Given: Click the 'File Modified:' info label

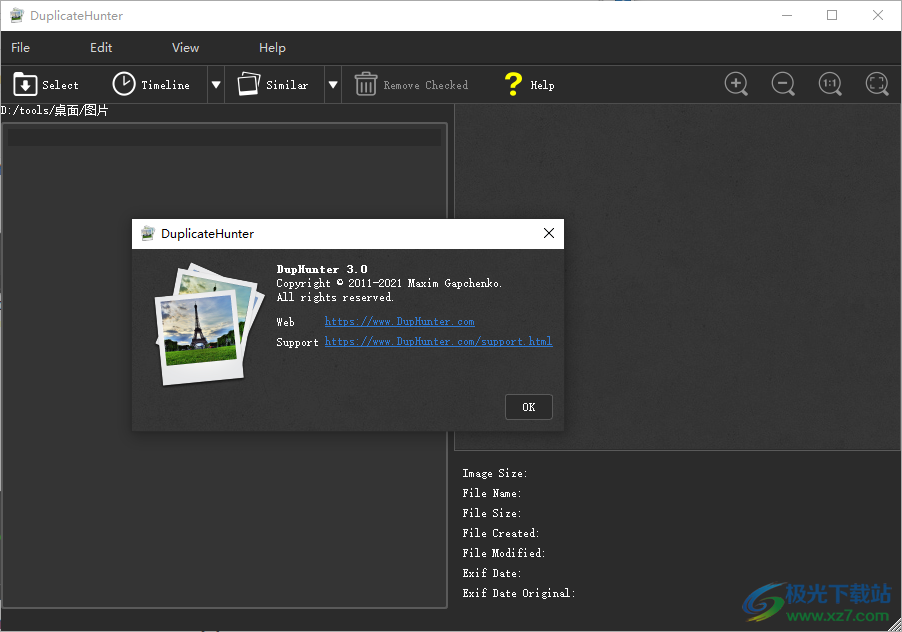Looking at the screenshot, I should (x=503, y=553).
